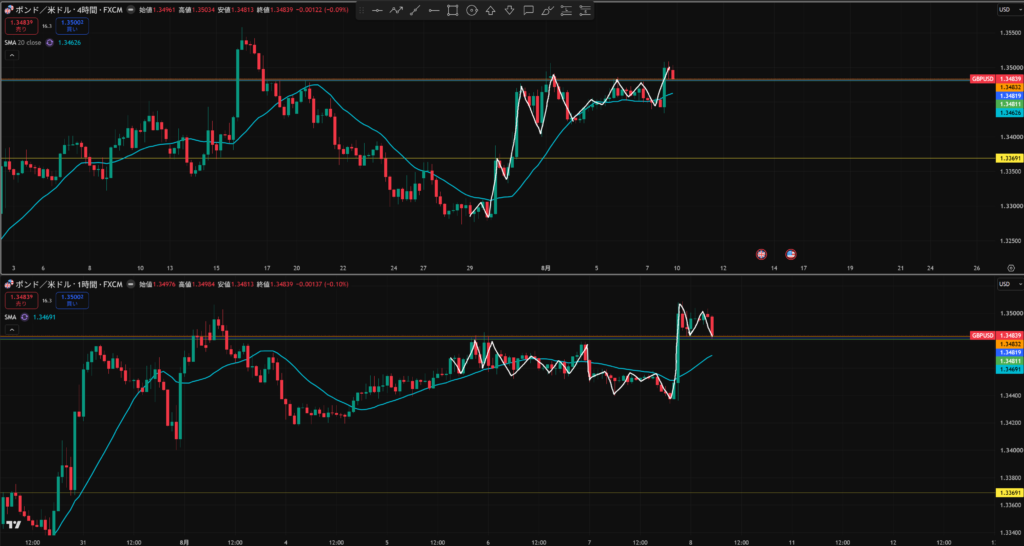Select the SMA label on 1-hour chart
The image size is (1024, 546).
(10, 317)
